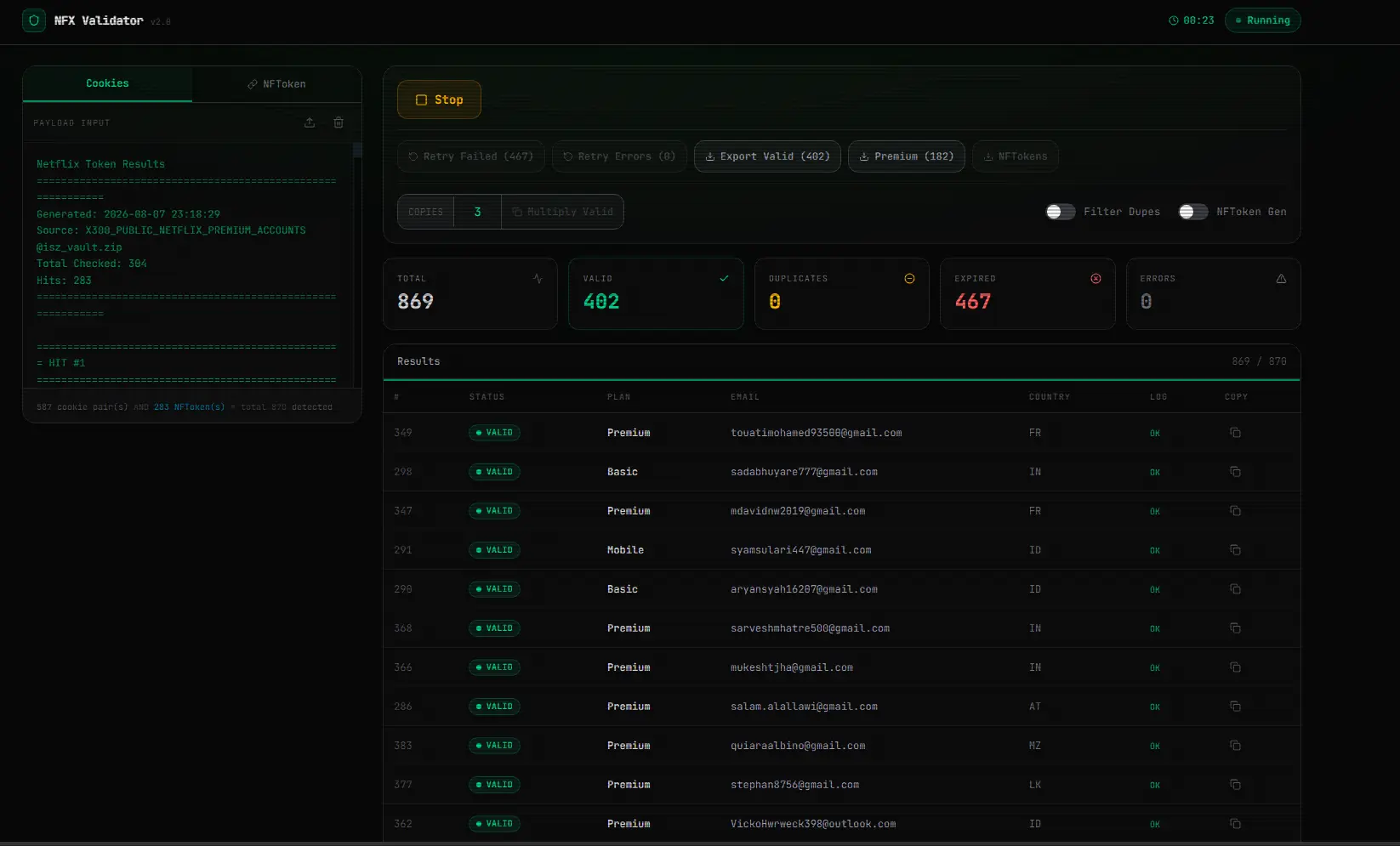This screenshot has height=846, width=1400.
Task: Click the Running status badge
Action: tap(1262, 20)
